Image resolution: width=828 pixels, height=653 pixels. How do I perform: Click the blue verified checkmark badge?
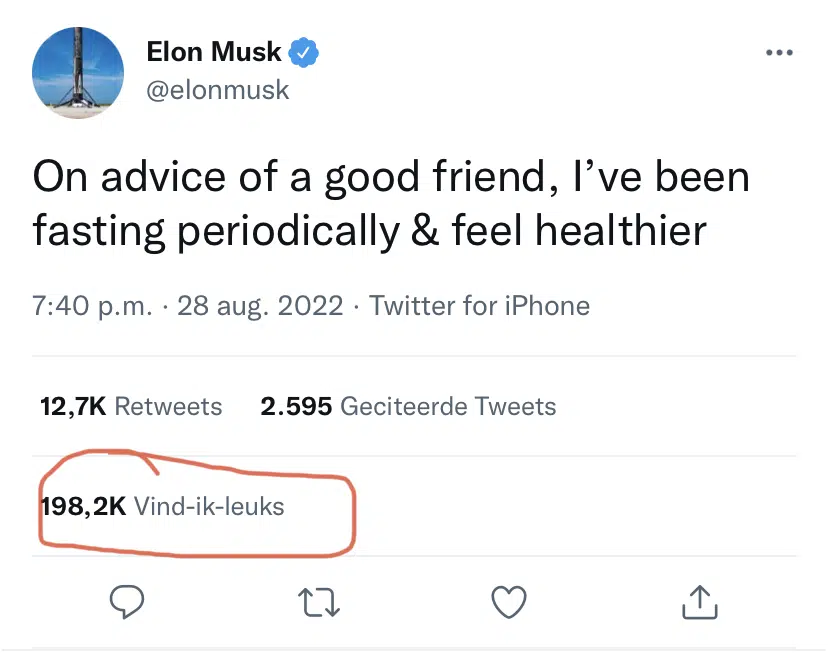pyautogui.click(x=304, y=52)
